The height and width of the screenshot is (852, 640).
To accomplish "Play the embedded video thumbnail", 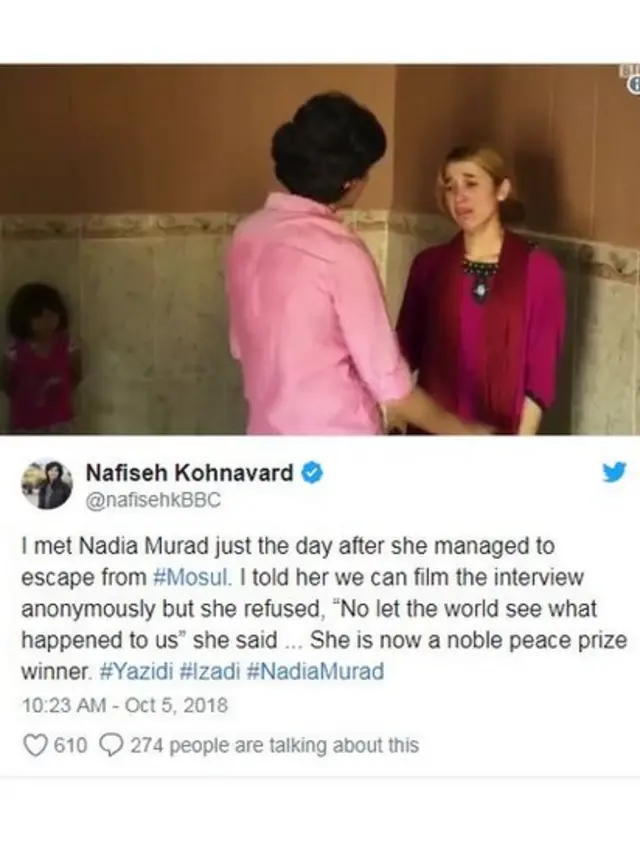I will click(320, 249).
